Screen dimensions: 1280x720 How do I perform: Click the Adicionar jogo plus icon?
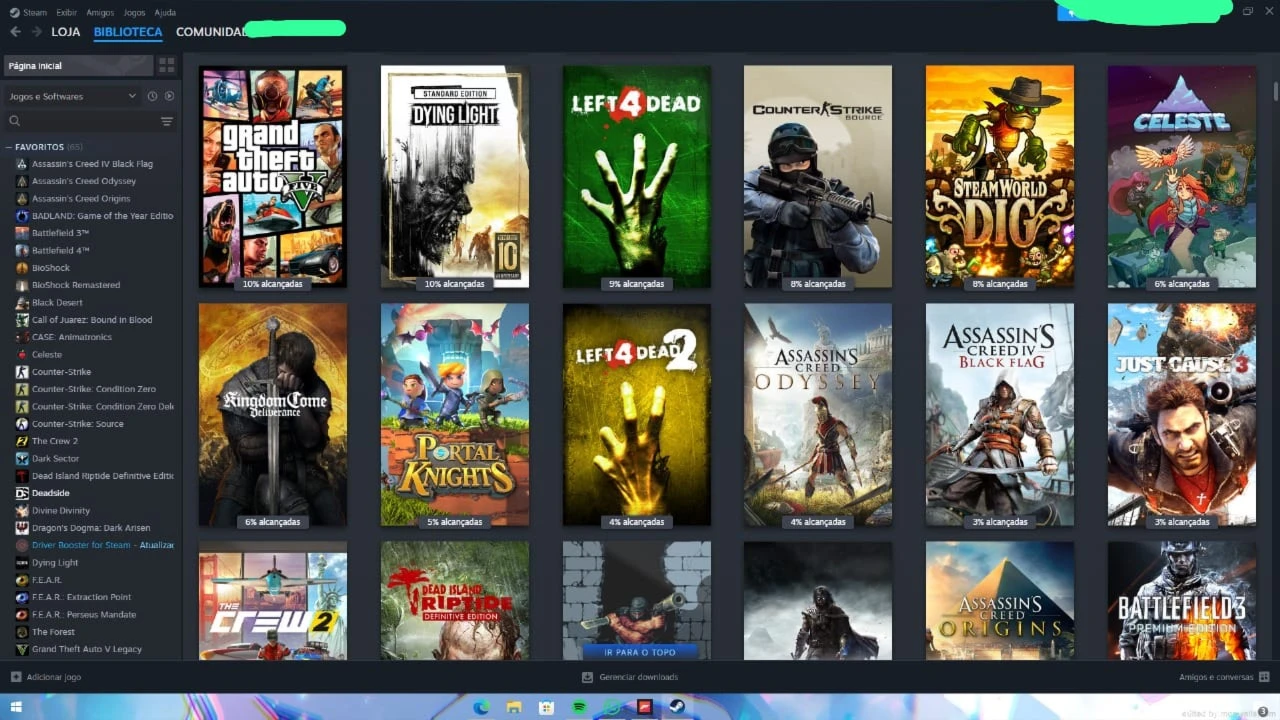tap(15, 677)
